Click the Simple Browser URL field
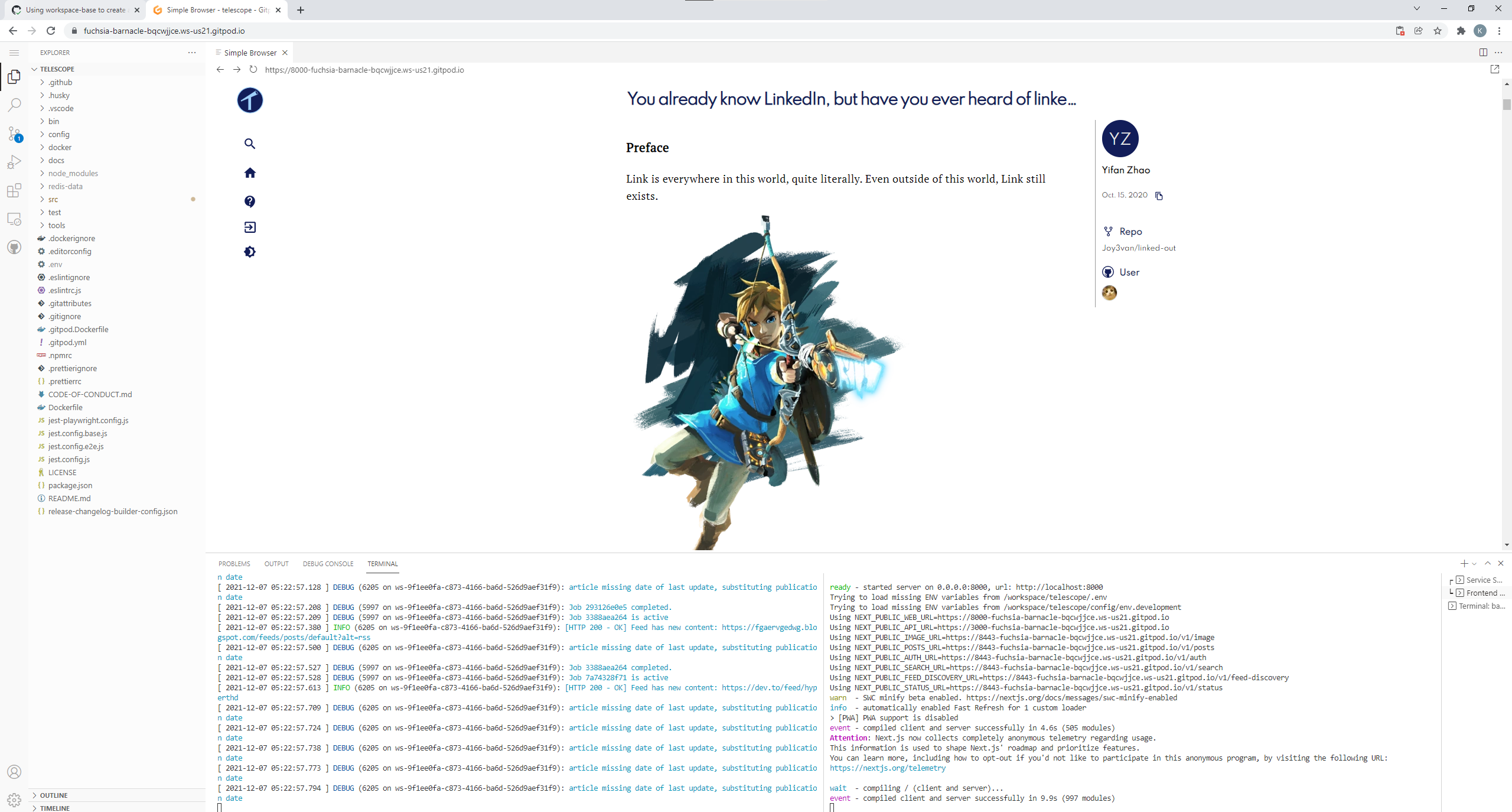The height and width of the screenshot is (812, 1512). [x=364, y=70]
